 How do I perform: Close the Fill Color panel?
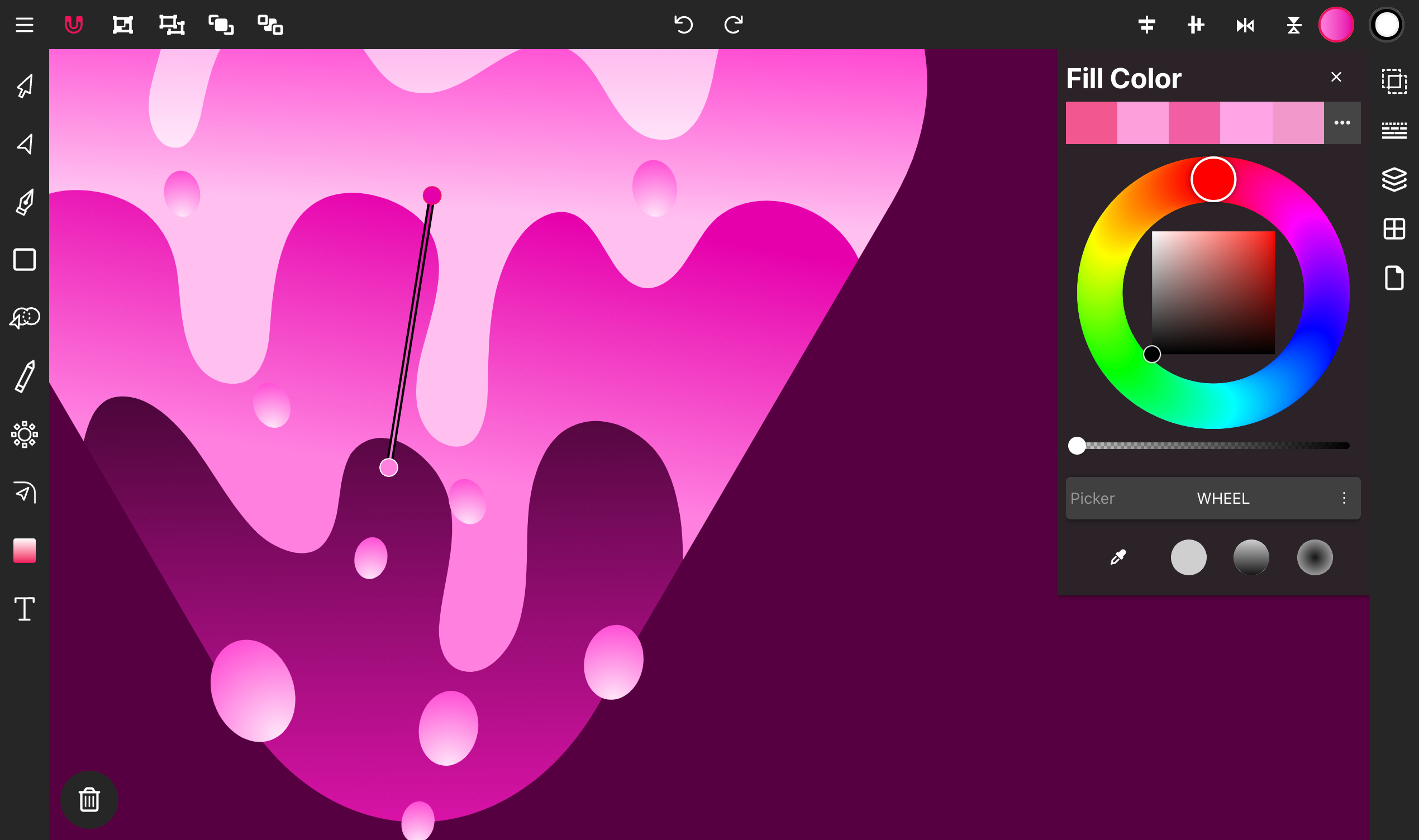pyautogui.click(x=1336, y=77)
